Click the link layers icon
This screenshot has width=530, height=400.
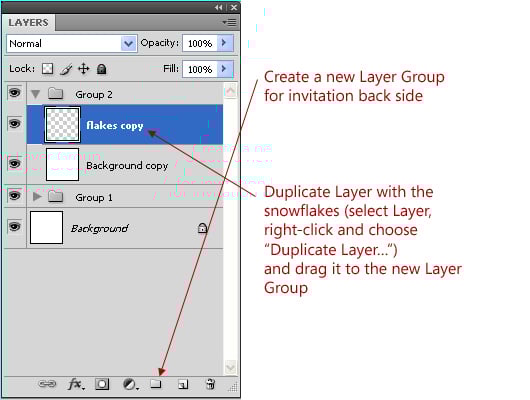point(47,384)
